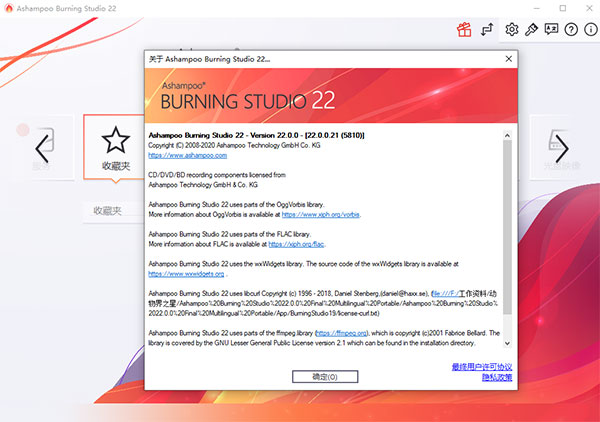Click the BURNING STUDIO 22 banner

pos(331,96)
